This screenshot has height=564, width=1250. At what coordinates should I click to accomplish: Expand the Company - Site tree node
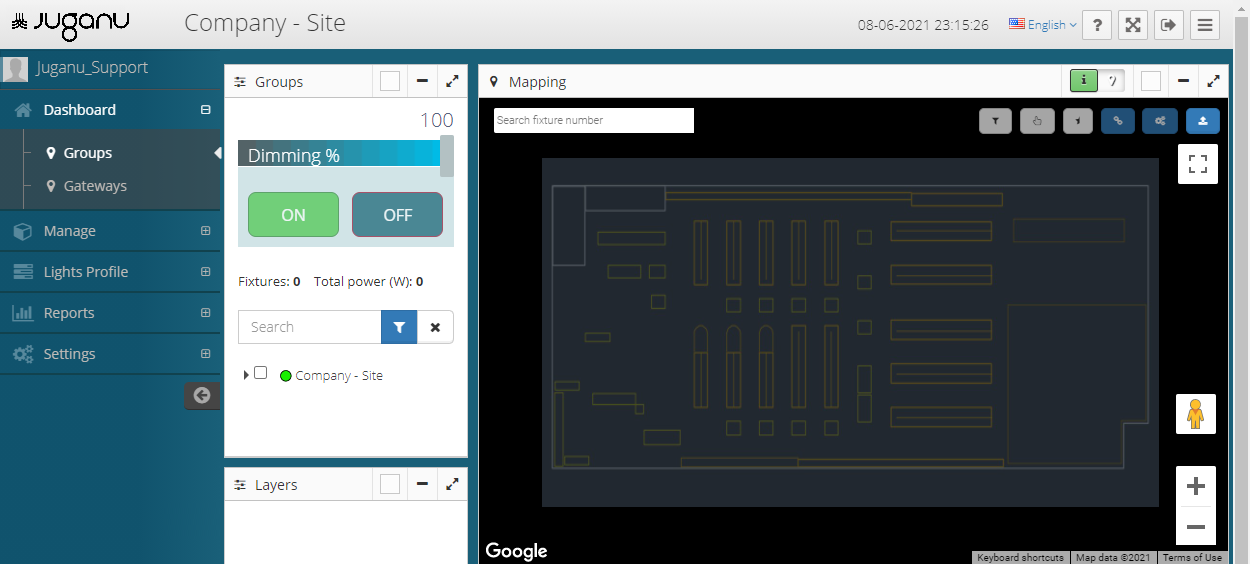(x=247, y=375)
